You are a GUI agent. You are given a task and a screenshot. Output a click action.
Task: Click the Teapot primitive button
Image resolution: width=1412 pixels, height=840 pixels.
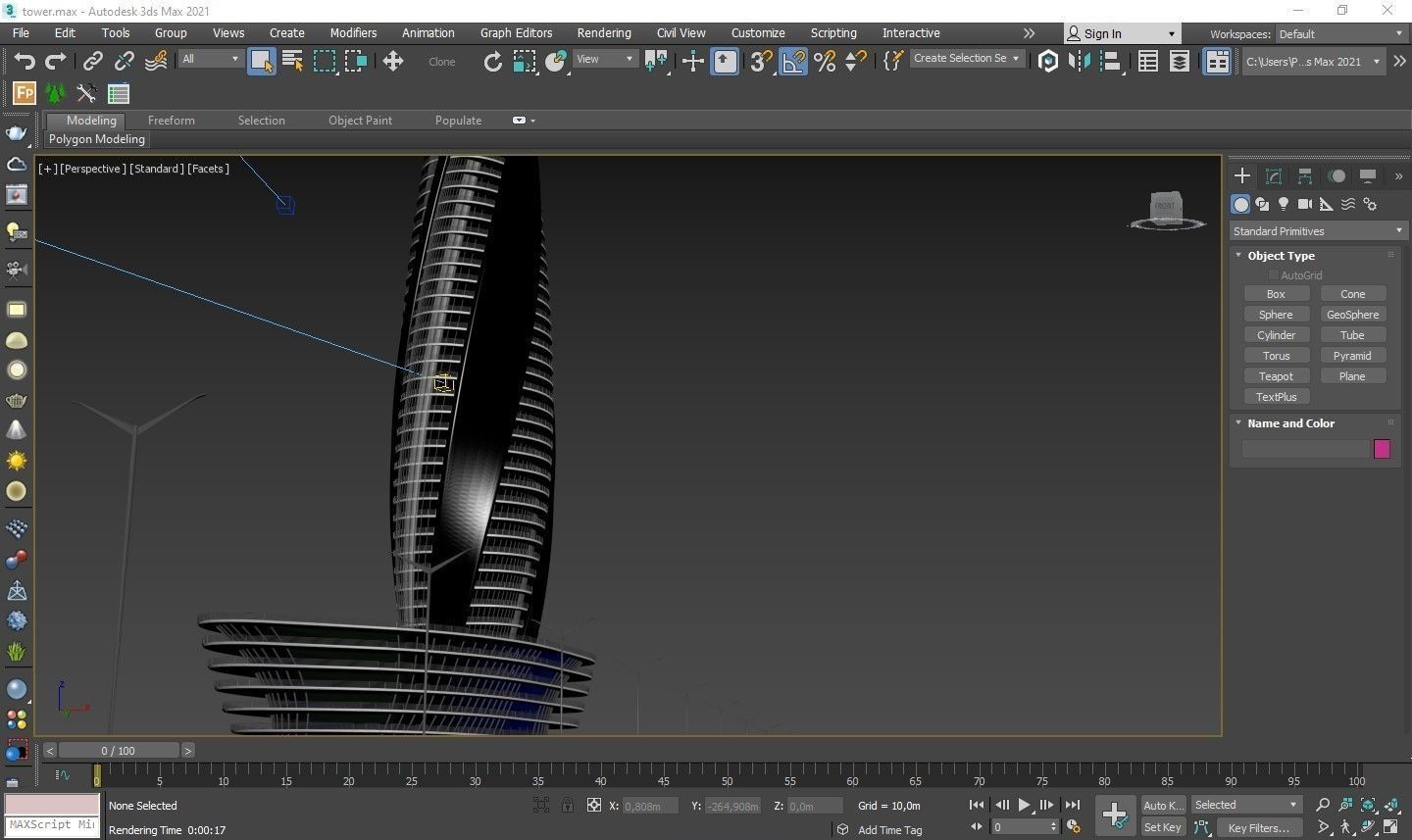[x=1276, y=376]
